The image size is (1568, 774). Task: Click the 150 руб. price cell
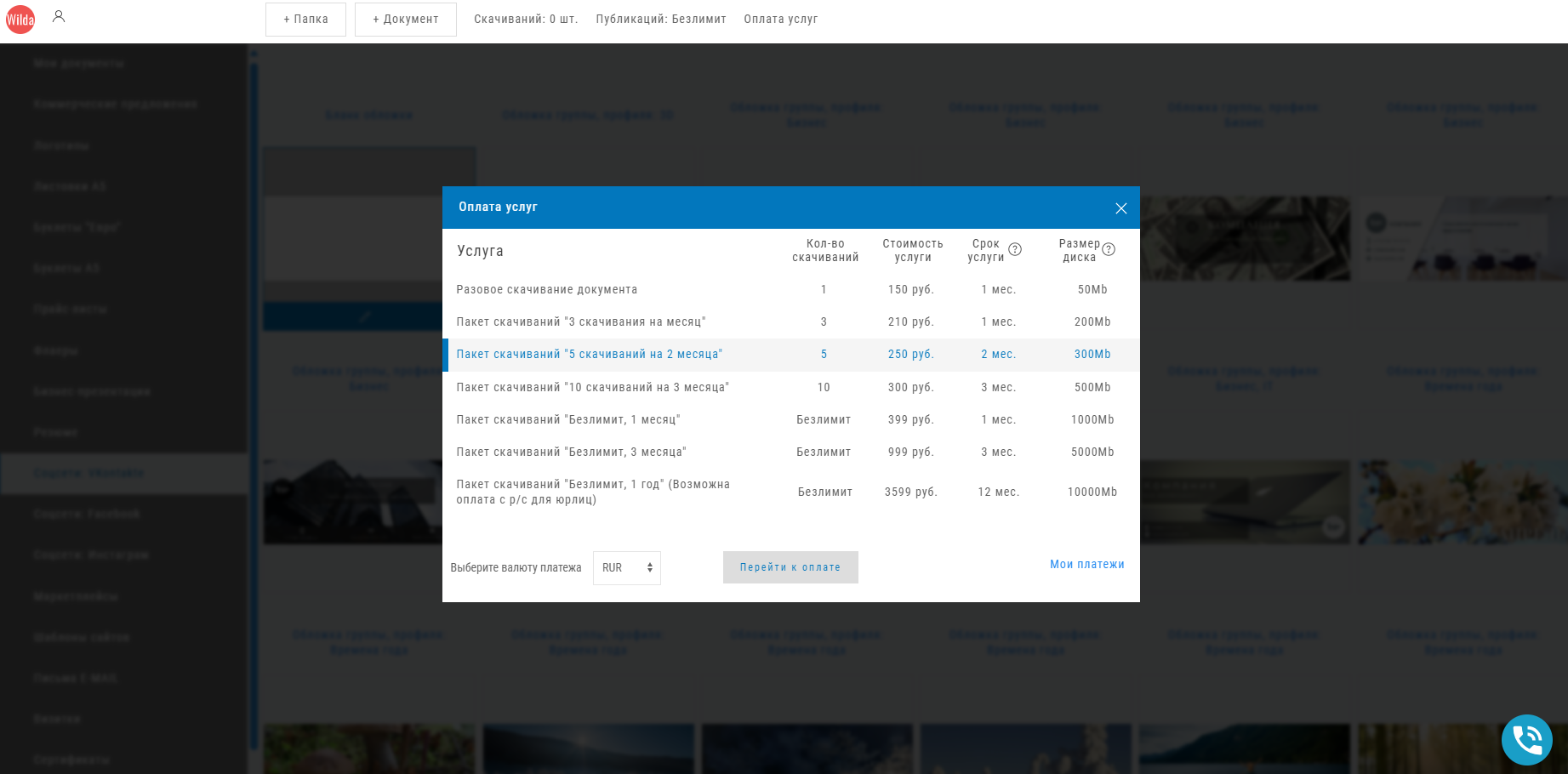[911, 290]
